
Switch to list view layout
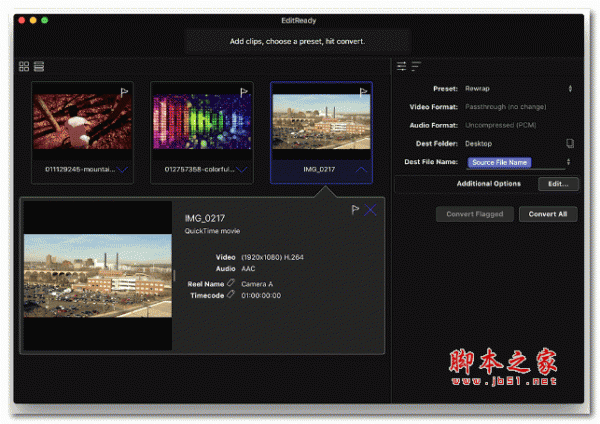tap(39, 67)
